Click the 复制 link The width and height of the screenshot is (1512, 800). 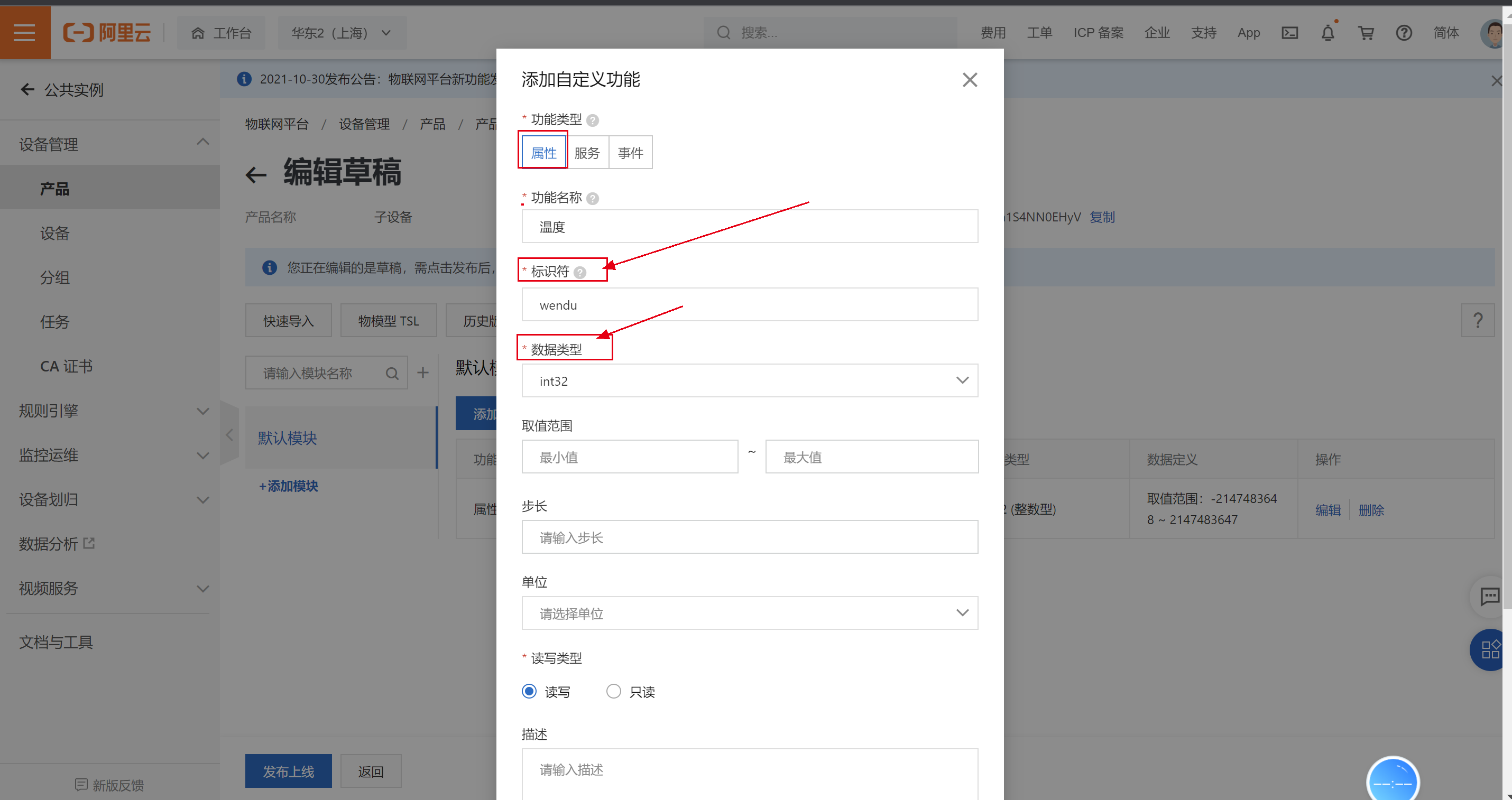tap(1102, 217)
